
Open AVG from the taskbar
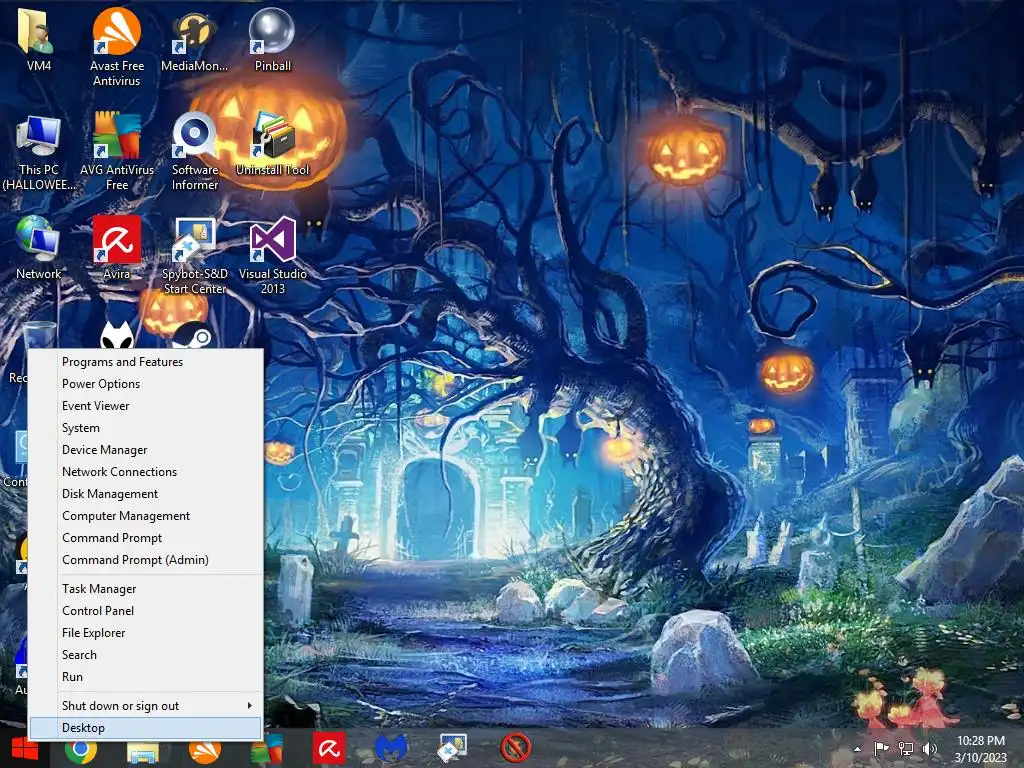click(266, 749)
